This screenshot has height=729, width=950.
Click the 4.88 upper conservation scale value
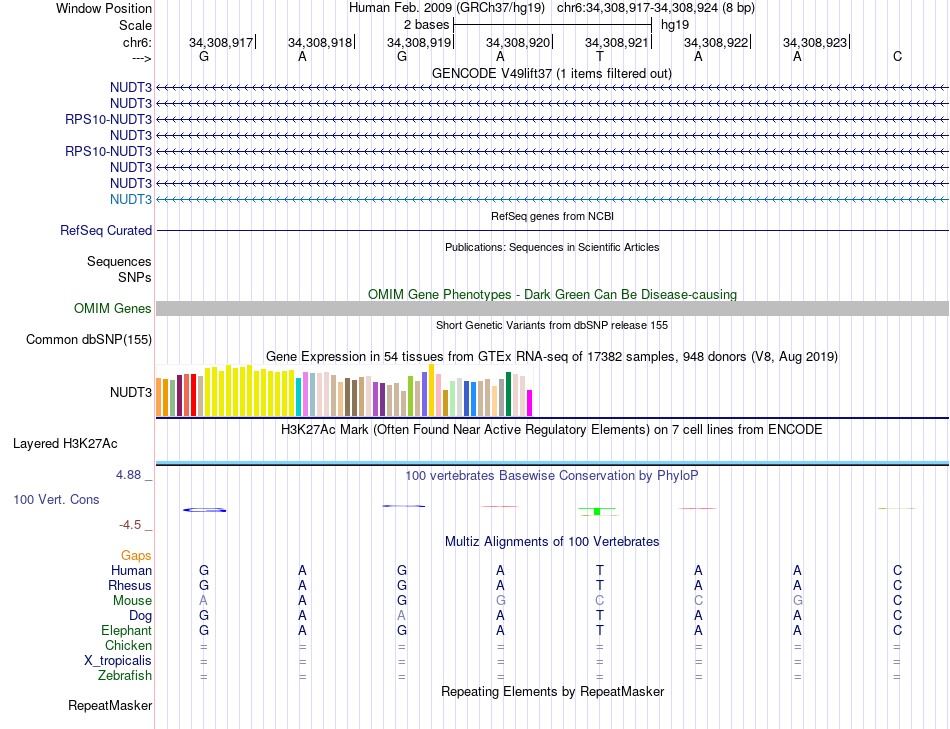click(x=128, y=475)
